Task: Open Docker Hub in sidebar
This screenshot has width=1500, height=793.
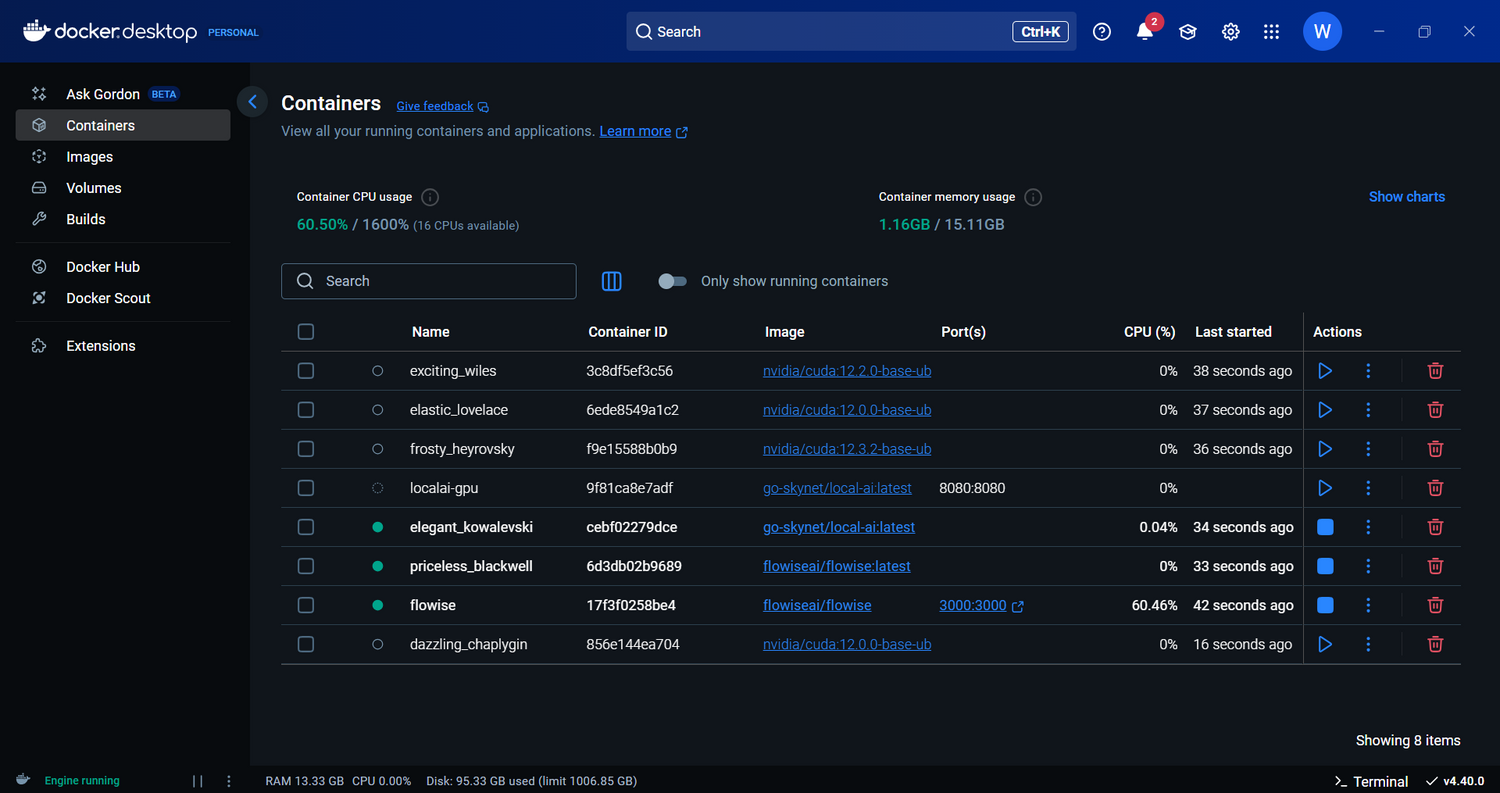Action: pyautogui.click(x=123, y=267)
